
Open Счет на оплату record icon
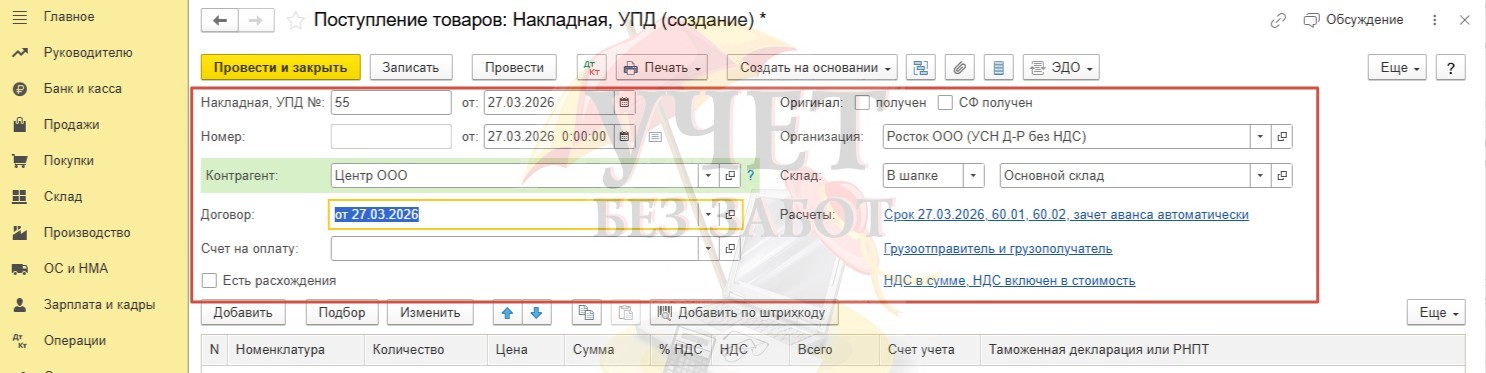730,248
